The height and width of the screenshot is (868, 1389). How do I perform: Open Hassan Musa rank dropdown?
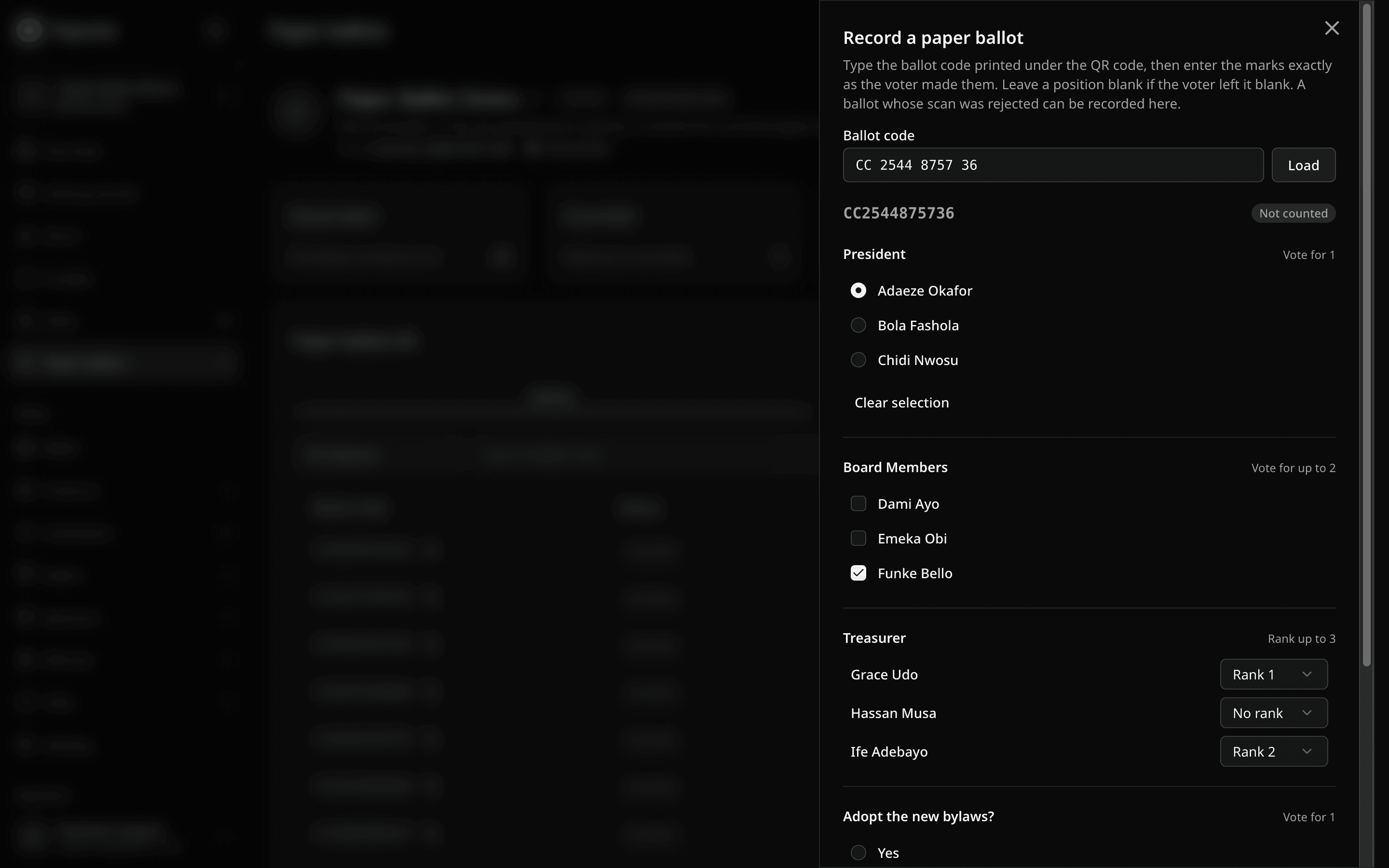click(1274, 713)
